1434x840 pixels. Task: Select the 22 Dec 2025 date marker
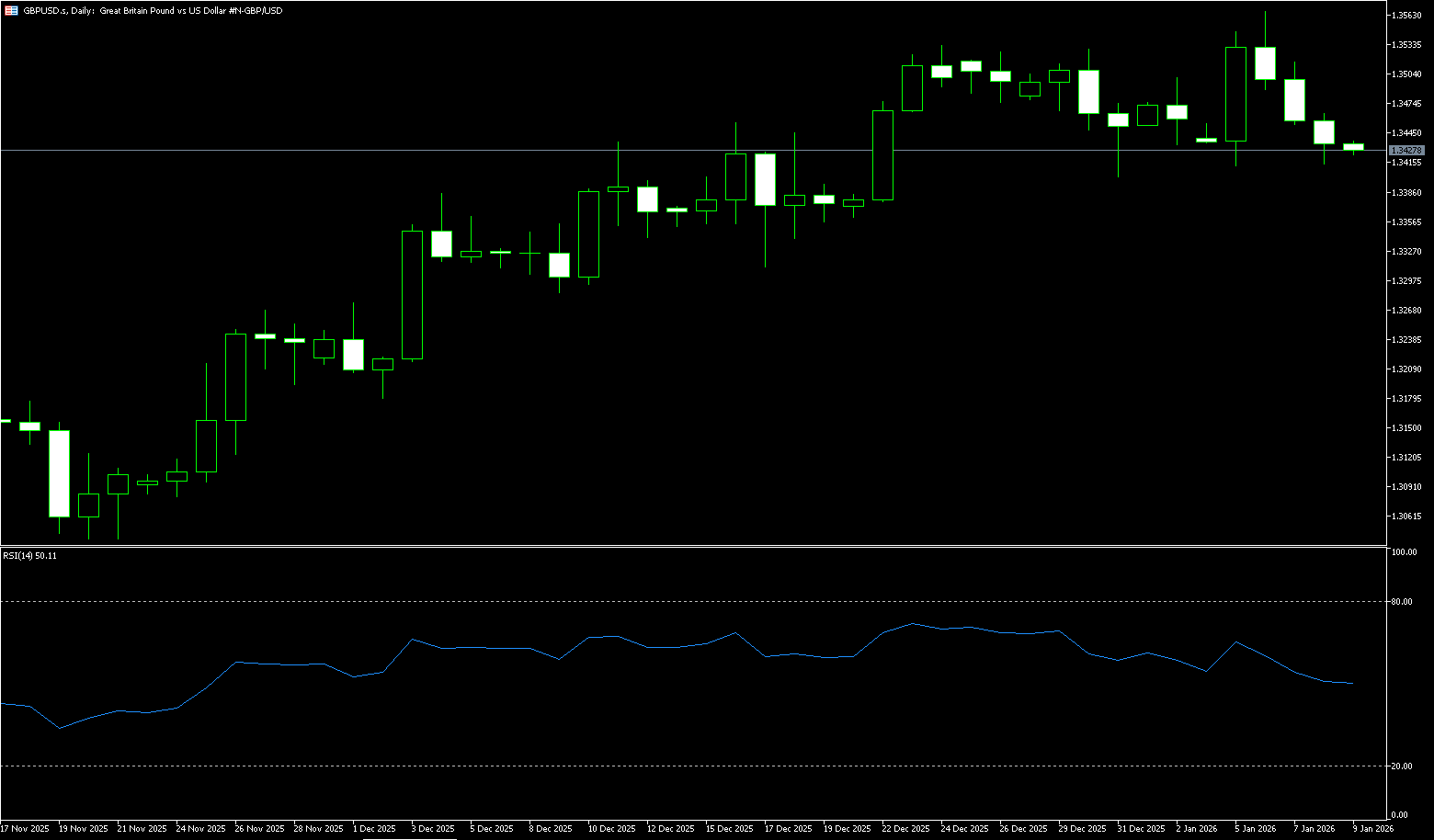905,828
